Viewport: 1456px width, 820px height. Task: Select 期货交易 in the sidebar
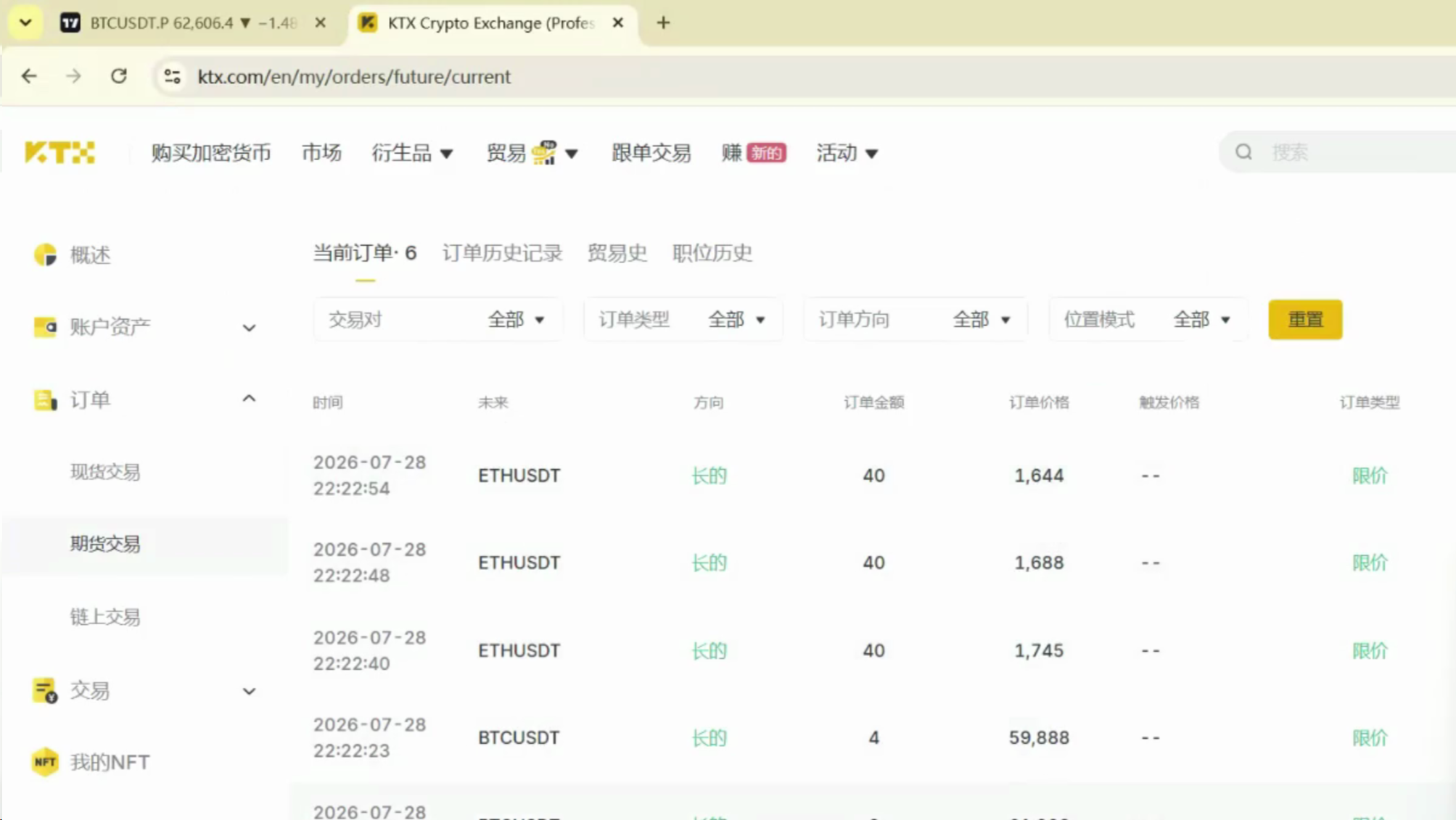pos(105,544)
